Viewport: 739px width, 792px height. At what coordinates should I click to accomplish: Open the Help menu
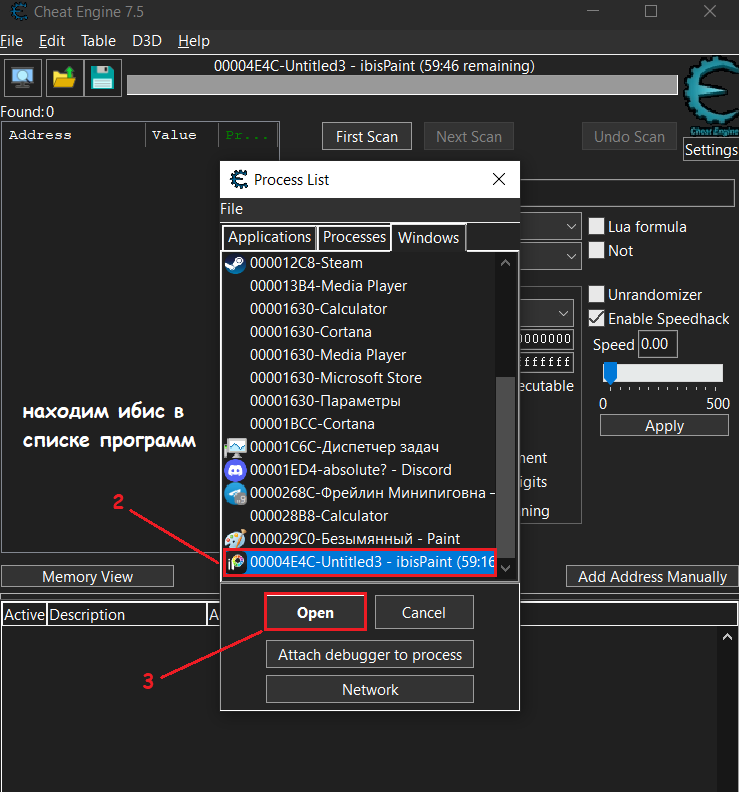[194, 41]
